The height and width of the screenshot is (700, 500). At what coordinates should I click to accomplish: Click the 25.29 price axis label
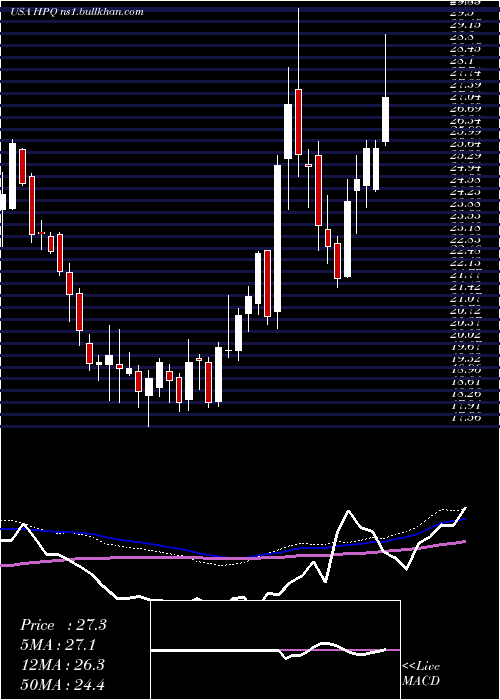[x=464, y=156]
